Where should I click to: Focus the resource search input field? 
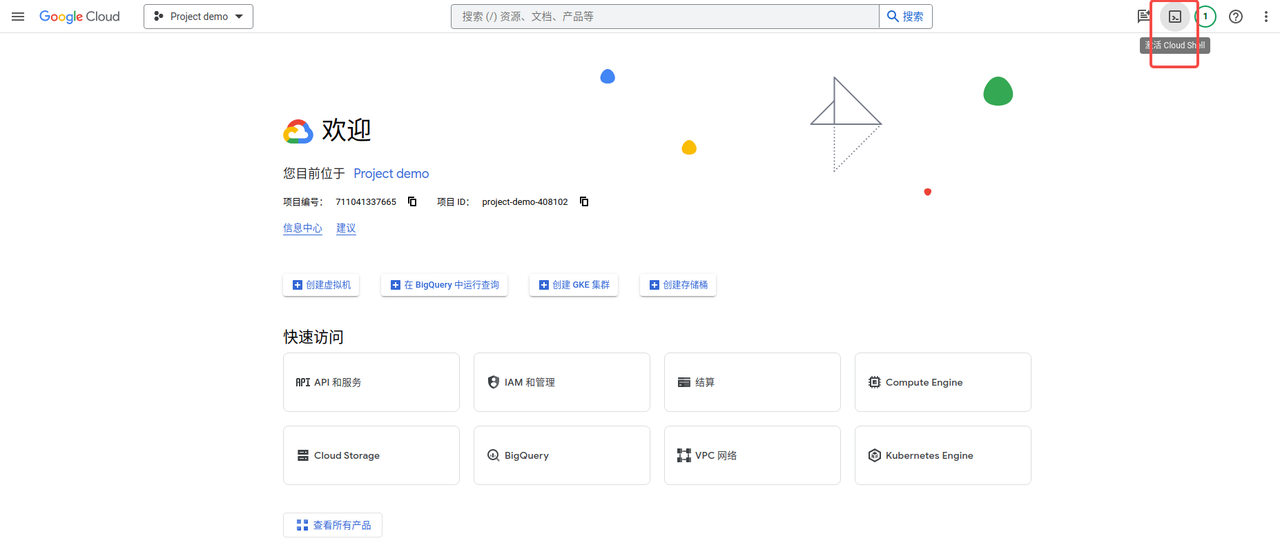point(665,17)
